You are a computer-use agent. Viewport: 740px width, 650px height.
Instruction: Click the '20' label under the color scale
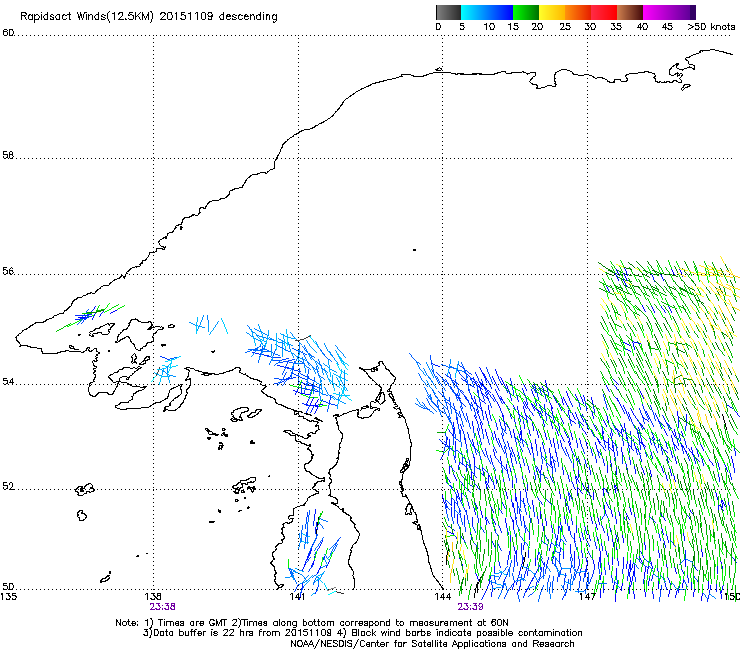coord(537,27)
